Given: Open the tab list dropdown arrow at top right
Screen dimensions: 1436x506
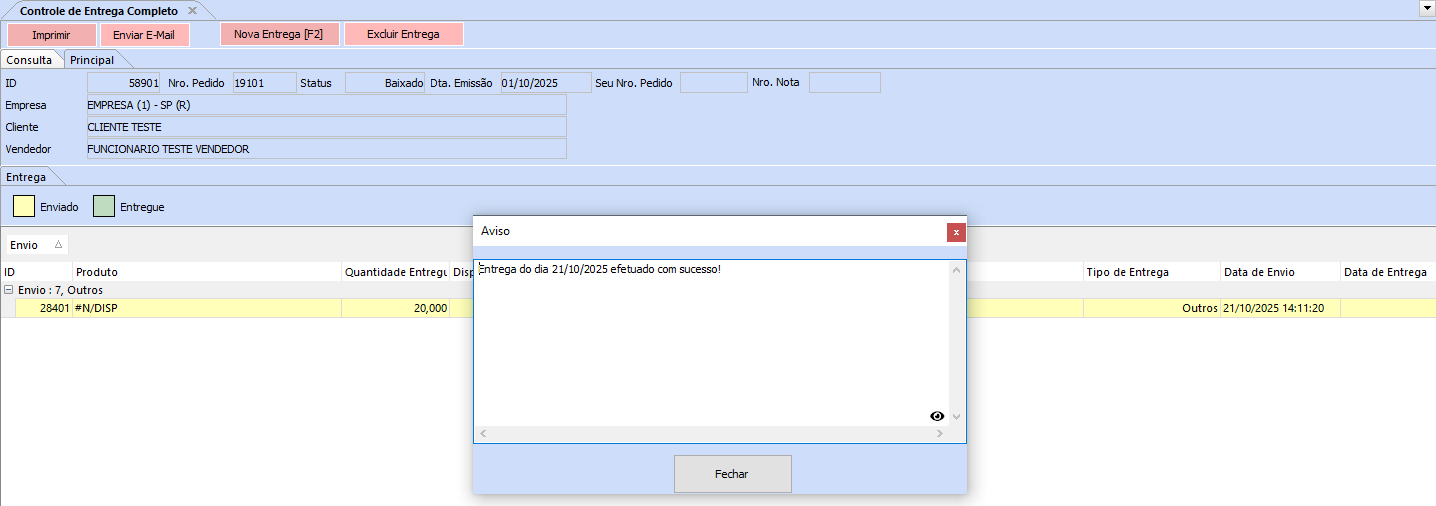Looking at the screenshot, I should click(1426, 8).
